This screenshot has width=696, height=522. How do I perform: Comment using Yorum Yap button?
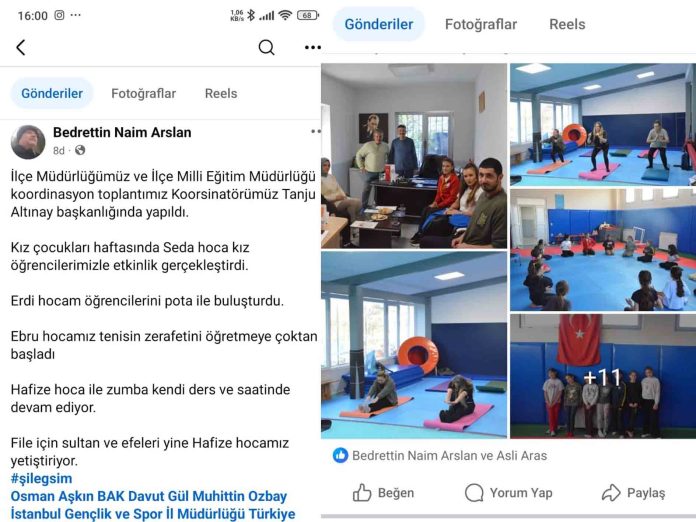tap(509, 493)
